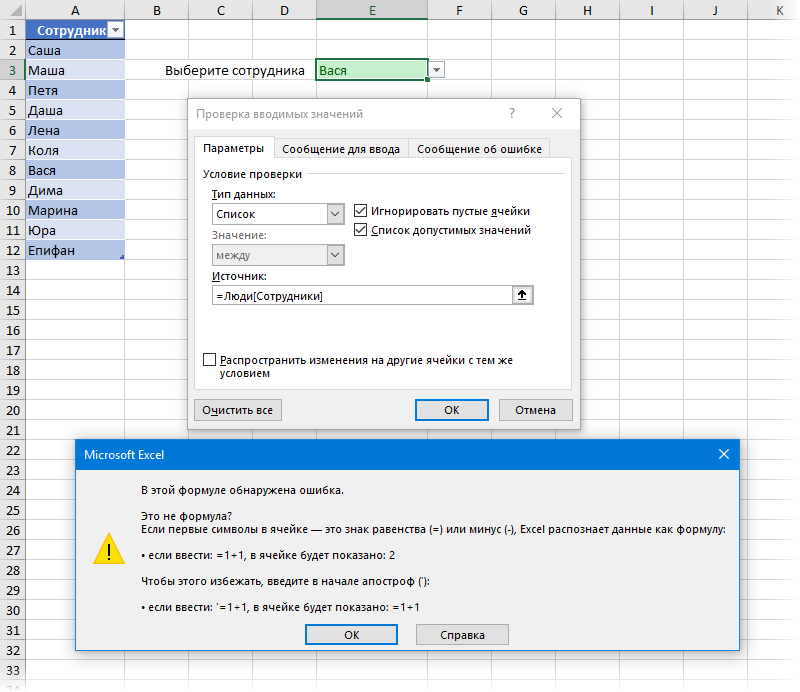
Task: Close the Проверка вводимых значений dialog
Action: click(557, 113)
